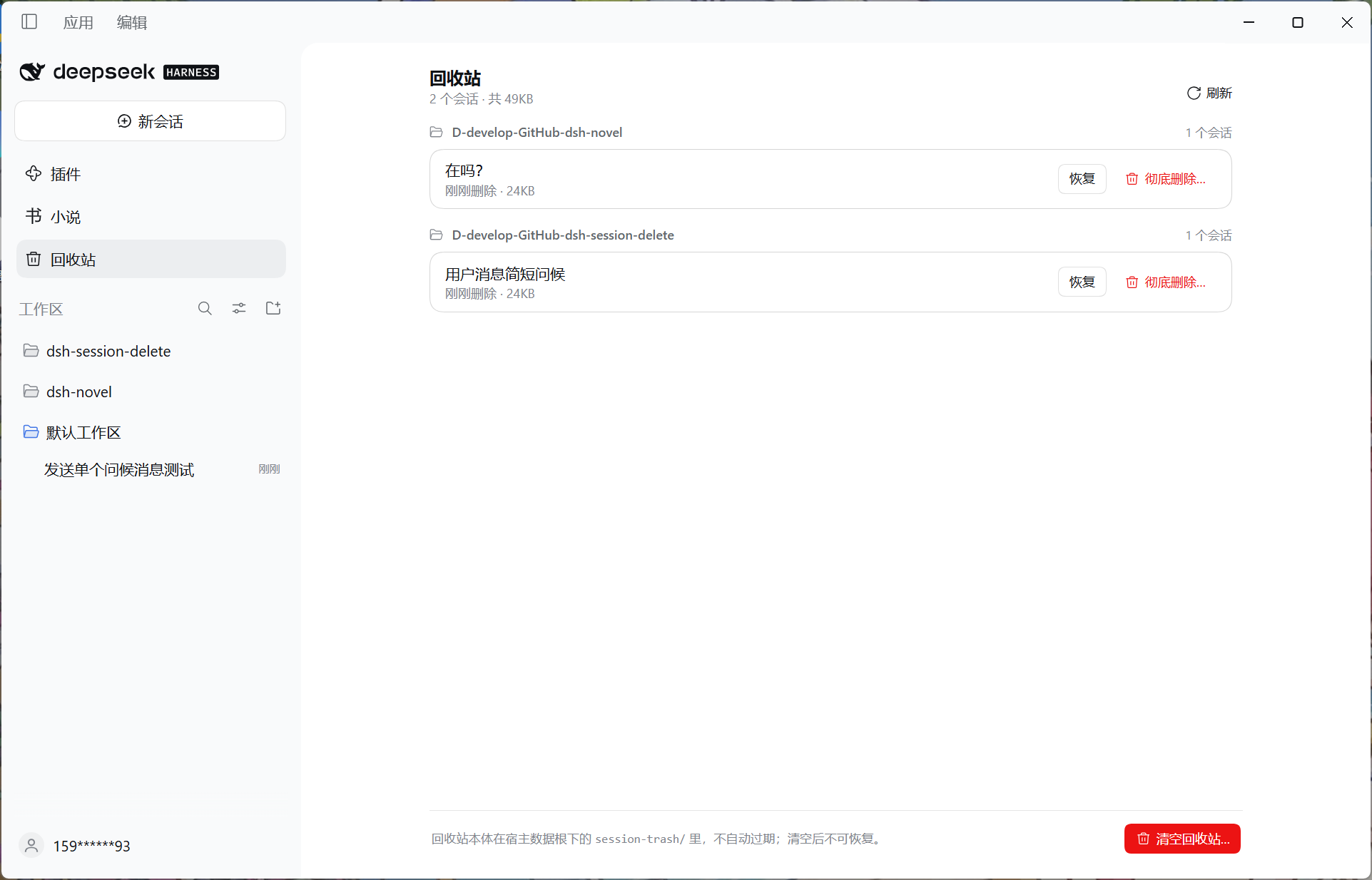Restore the 用户消息简短问候 session
The height and width of the screenshot is (880, 1372).
tap(1082, 282)
